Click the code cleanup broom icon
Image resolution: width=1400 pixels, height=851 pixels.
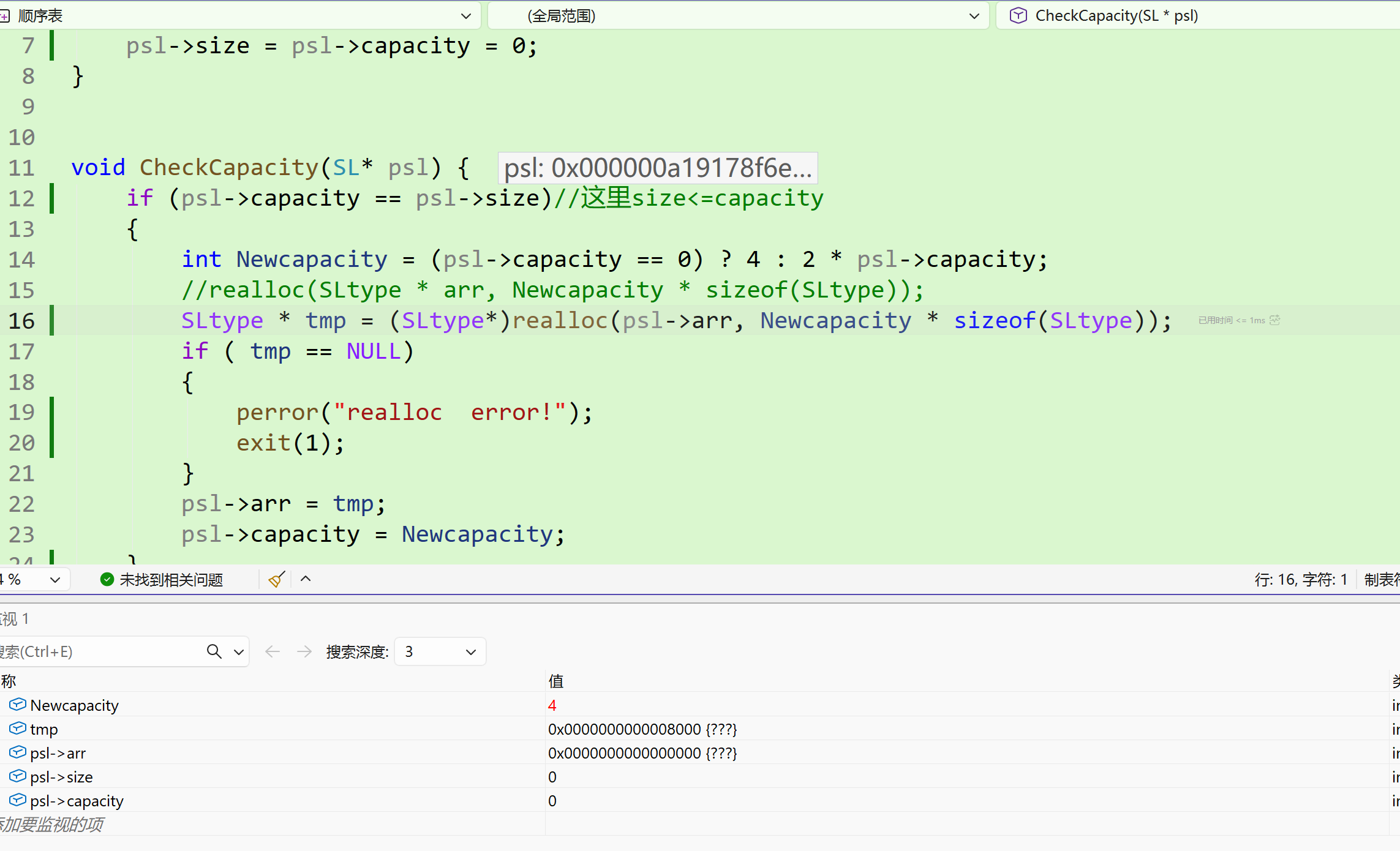pos(276,579)
